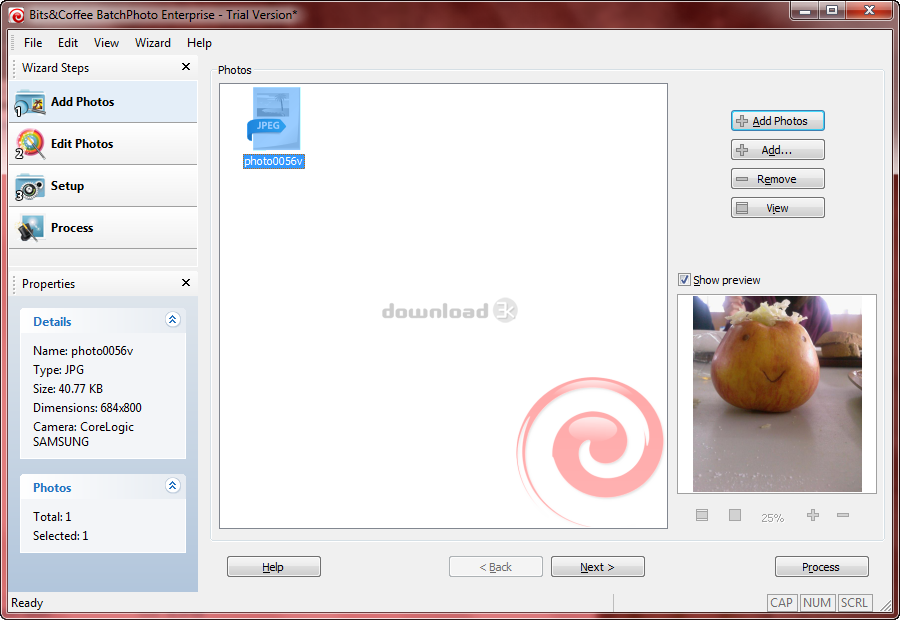Click the Details section header

[x=103, y=321]
